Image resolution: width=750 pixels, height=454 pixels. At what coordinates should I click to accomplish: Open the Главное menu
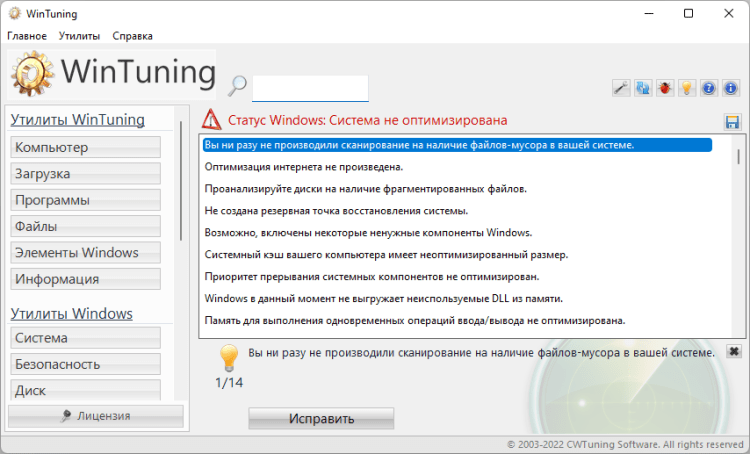click(x=27, y=36)
